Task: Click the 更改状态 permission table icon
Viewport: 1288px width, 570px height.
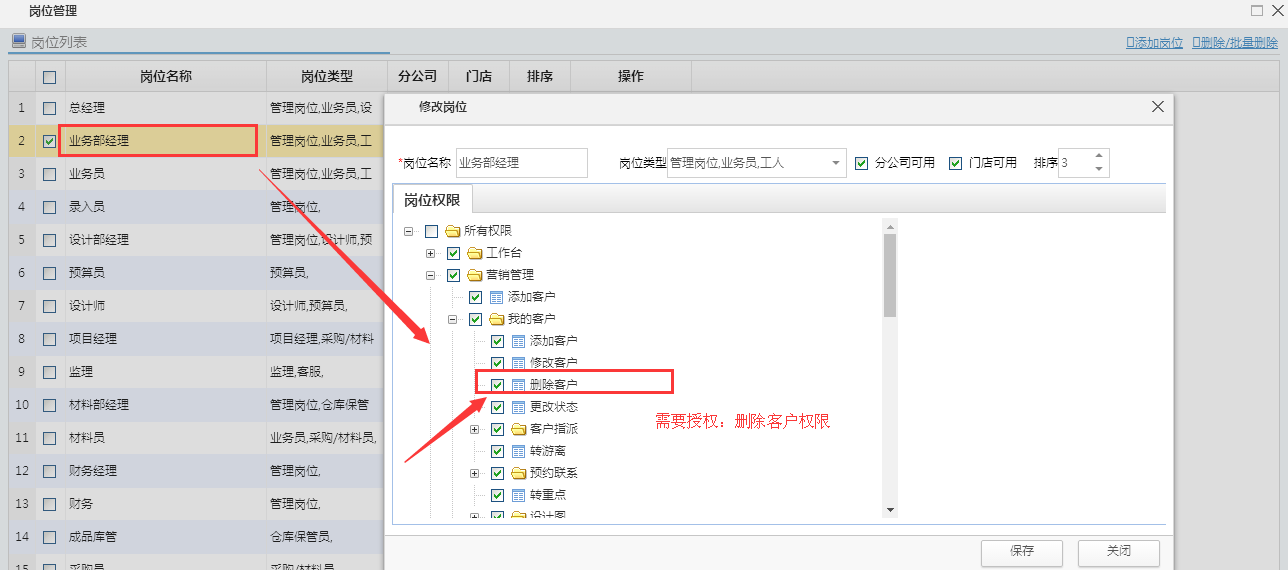Action: pyautogui.click(x=518, y=407)
